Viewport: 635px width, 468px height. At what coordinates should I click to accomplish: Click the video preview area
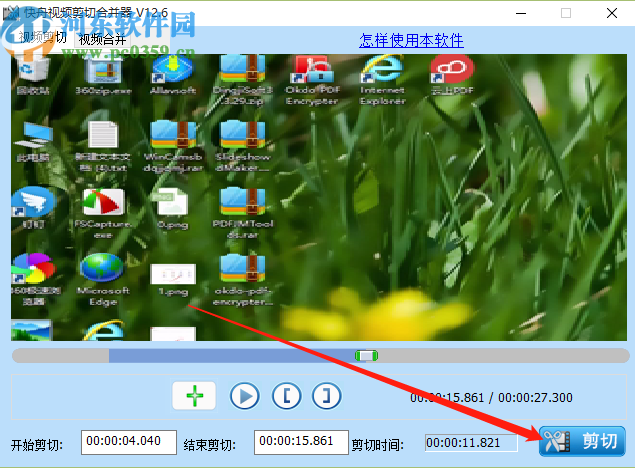point(319,197)
